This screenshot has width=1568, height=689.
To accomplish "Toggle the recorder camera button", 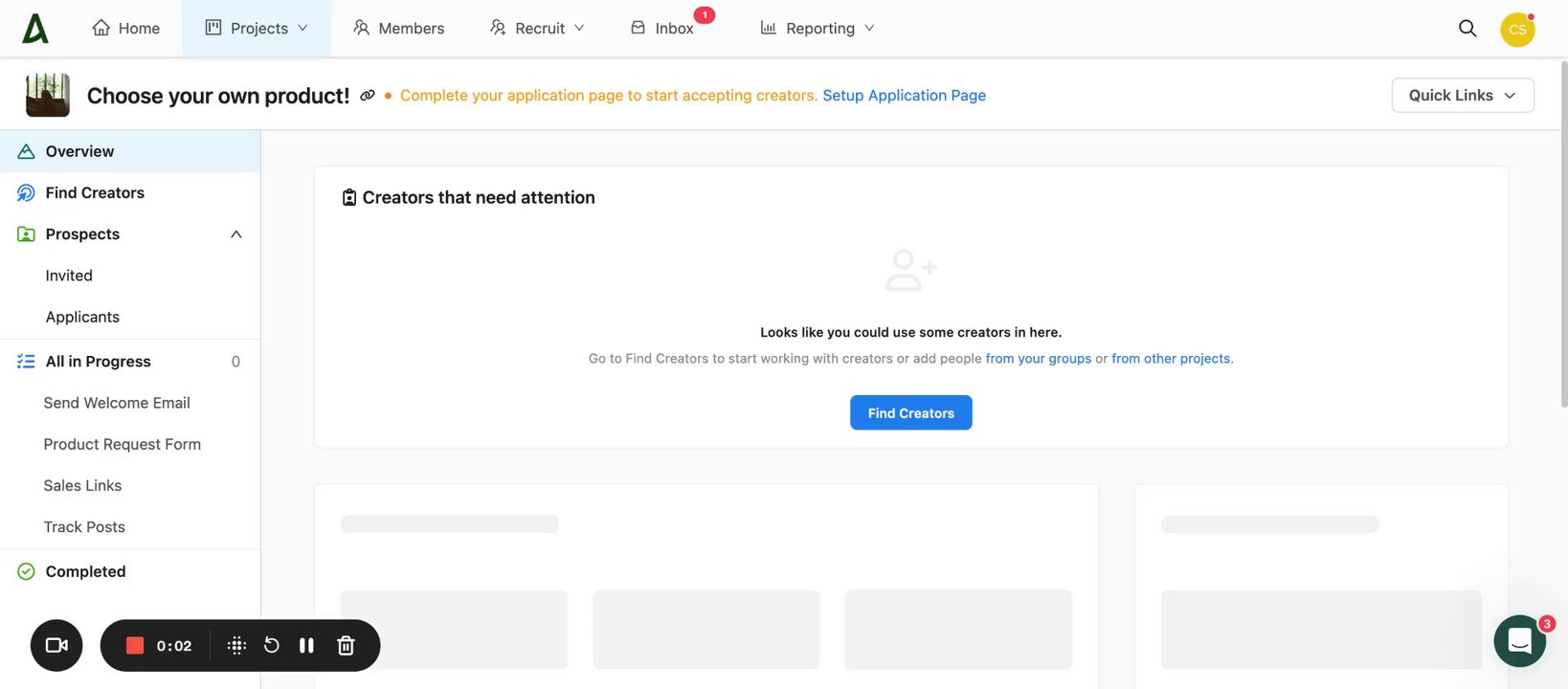I will pyautogui.click(x=56, y=646).
